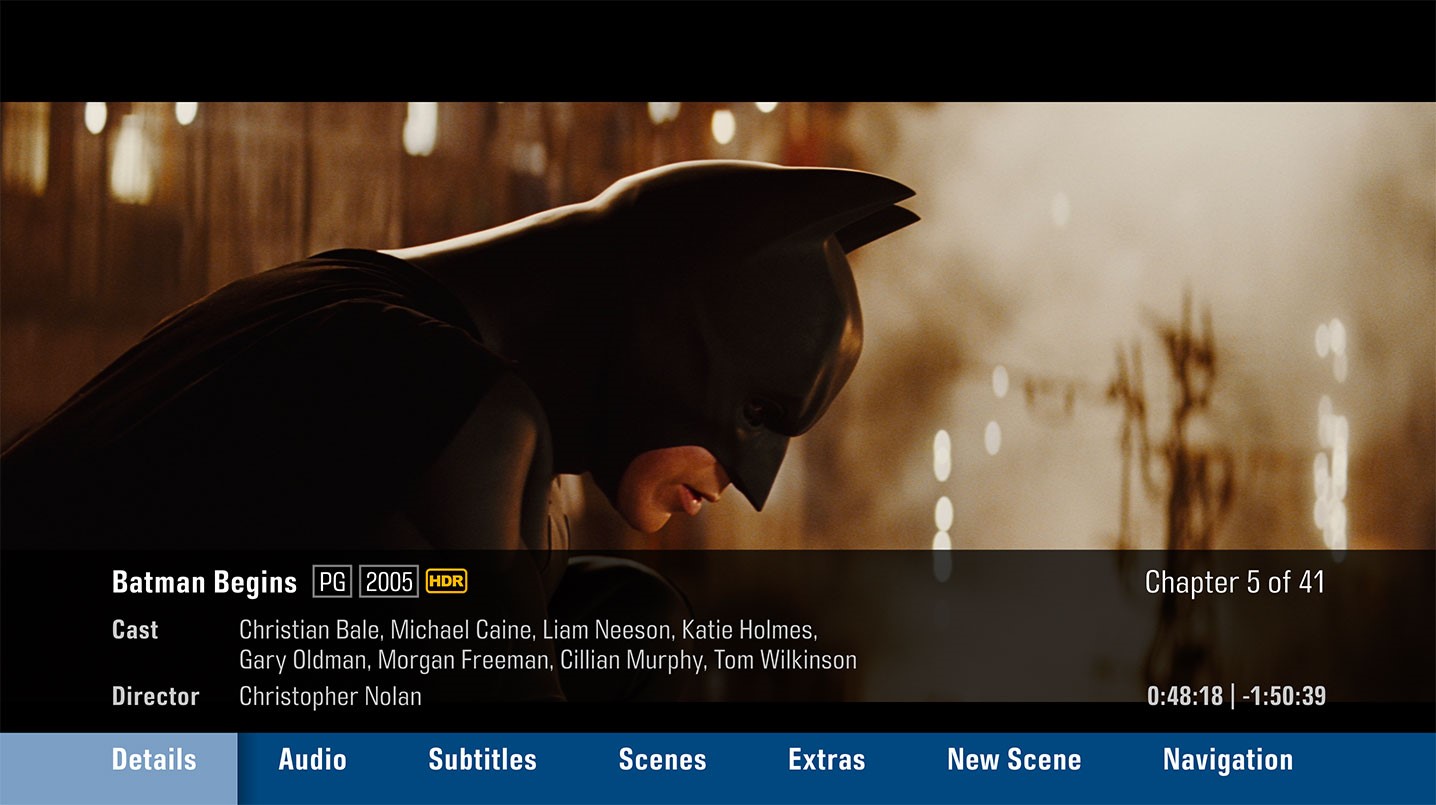Screen dimensions: 1436x805
Task: Click the 2005 year badge
Action: tap(389, 582)
